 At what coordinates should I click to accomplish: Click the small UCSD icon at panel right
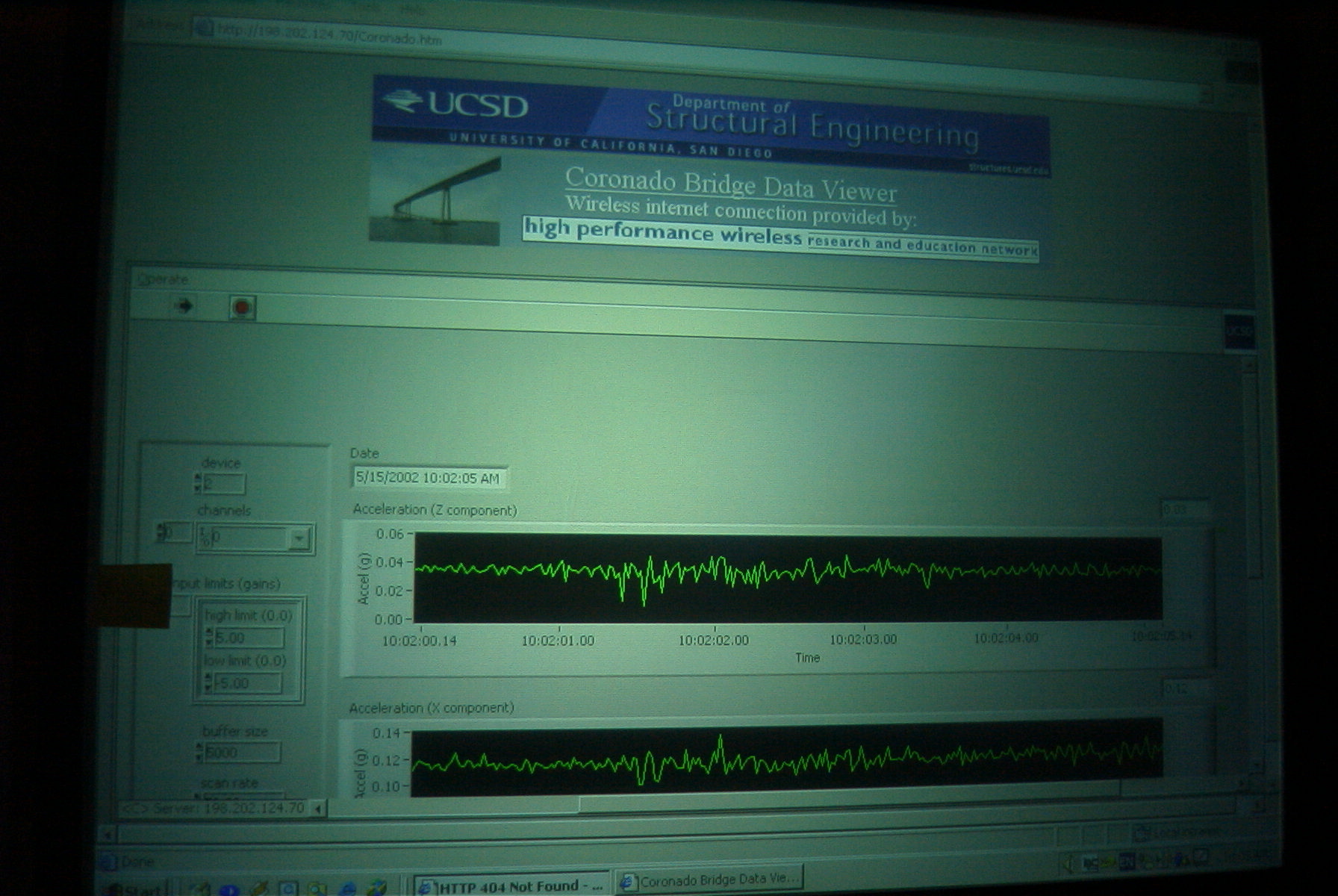pyautogui.click(x=1239, y=332)
